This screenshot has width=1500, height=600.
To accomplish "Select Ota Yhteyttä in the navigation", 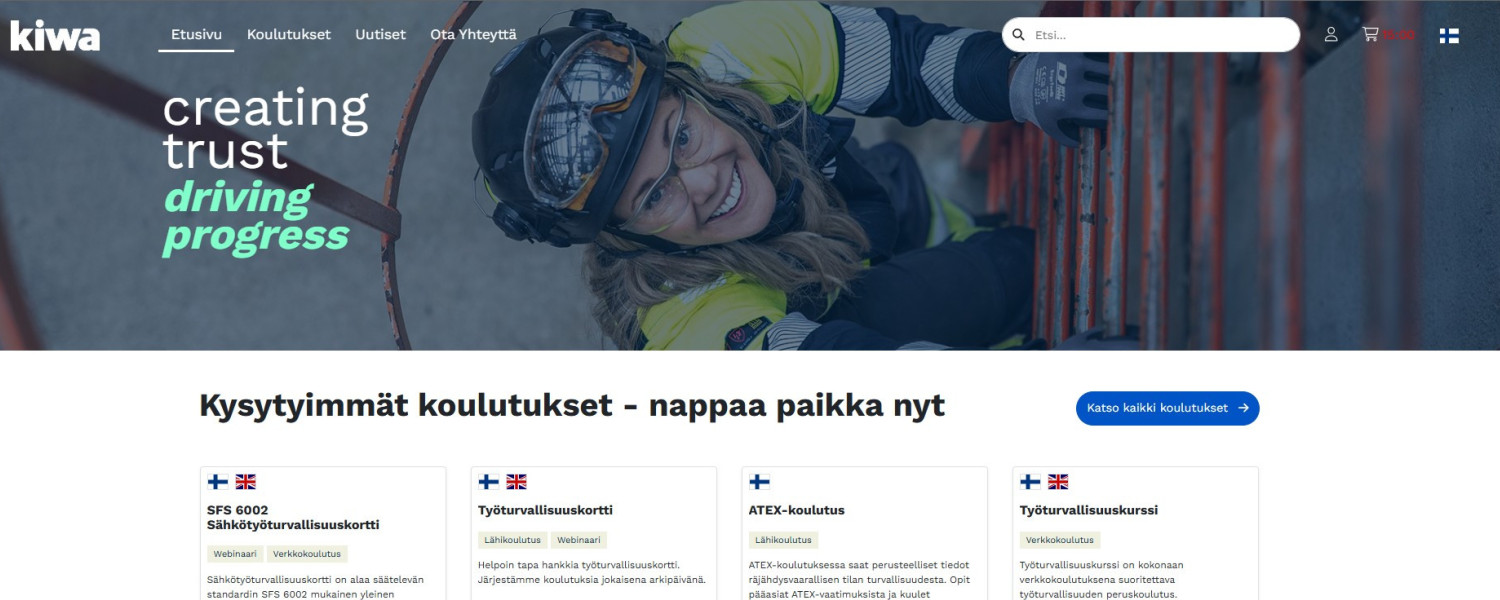I will 473,34.
